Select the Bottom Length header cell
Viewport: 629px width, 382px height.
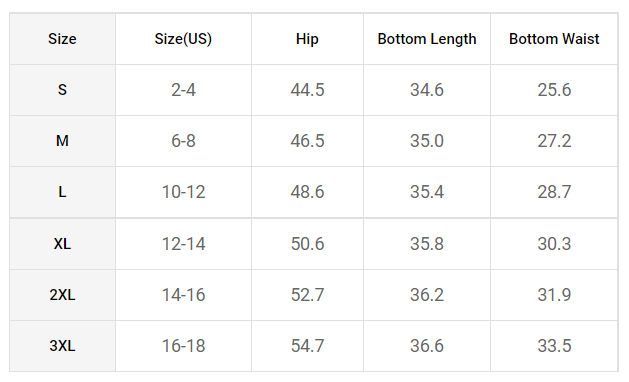427,39
